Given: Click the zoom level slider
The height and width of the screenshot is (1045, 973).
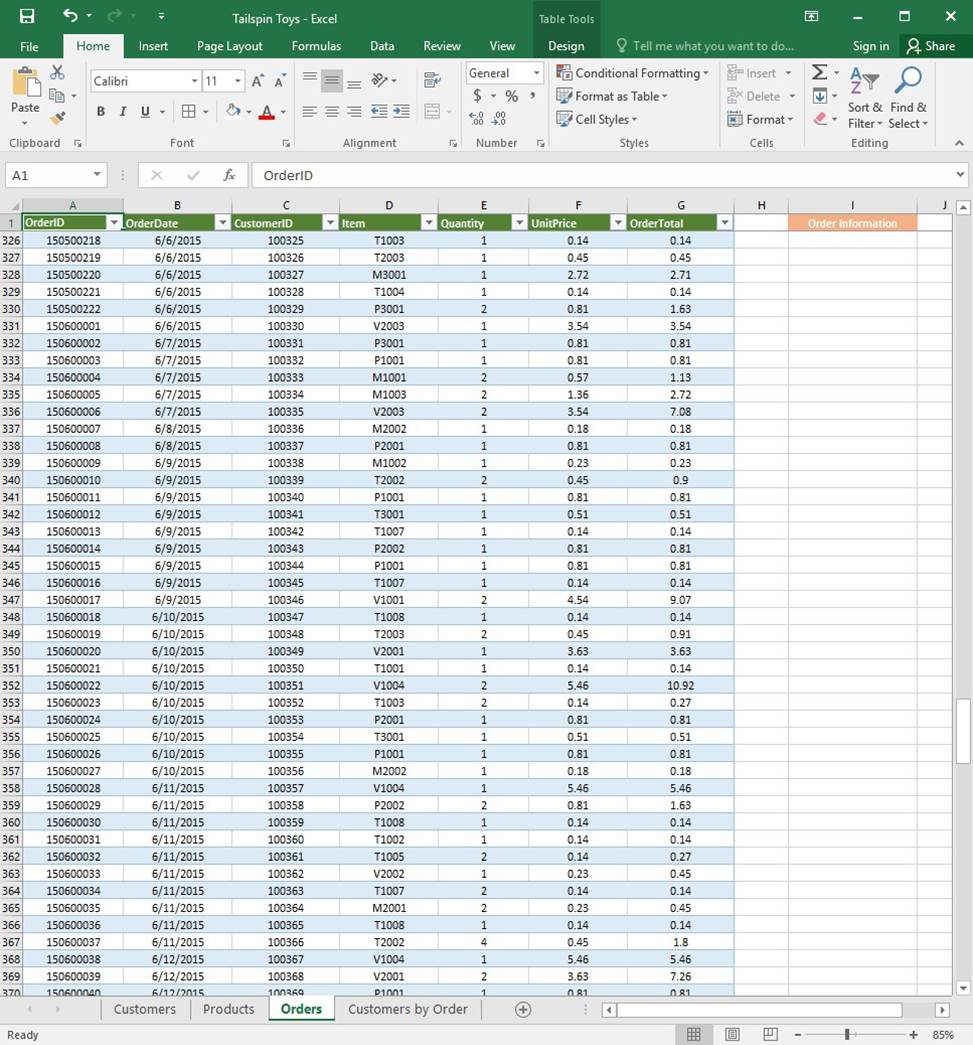Looking at the screenshot, I should pyautogui.click(x=847, y=1034).
